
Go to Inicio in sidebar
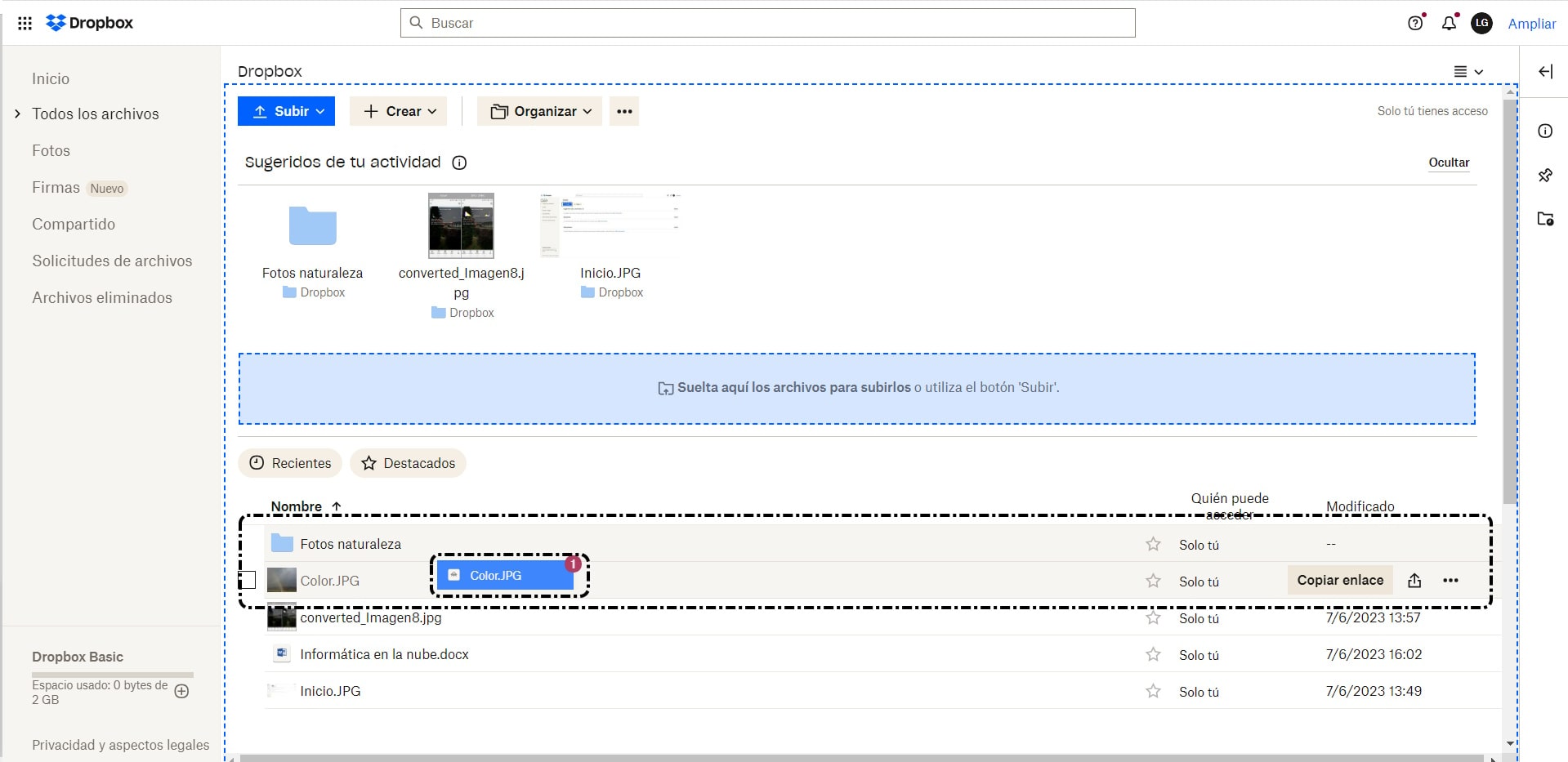[x=51, y=78]
